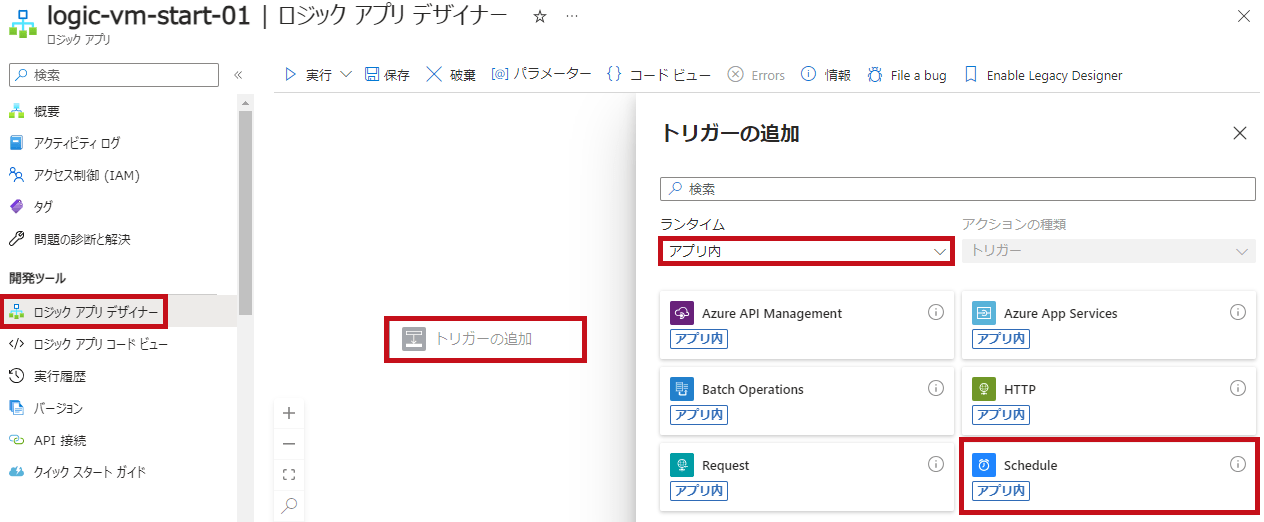Click 保存 save in toolbar
The image size is (1264, 522).
387,75
